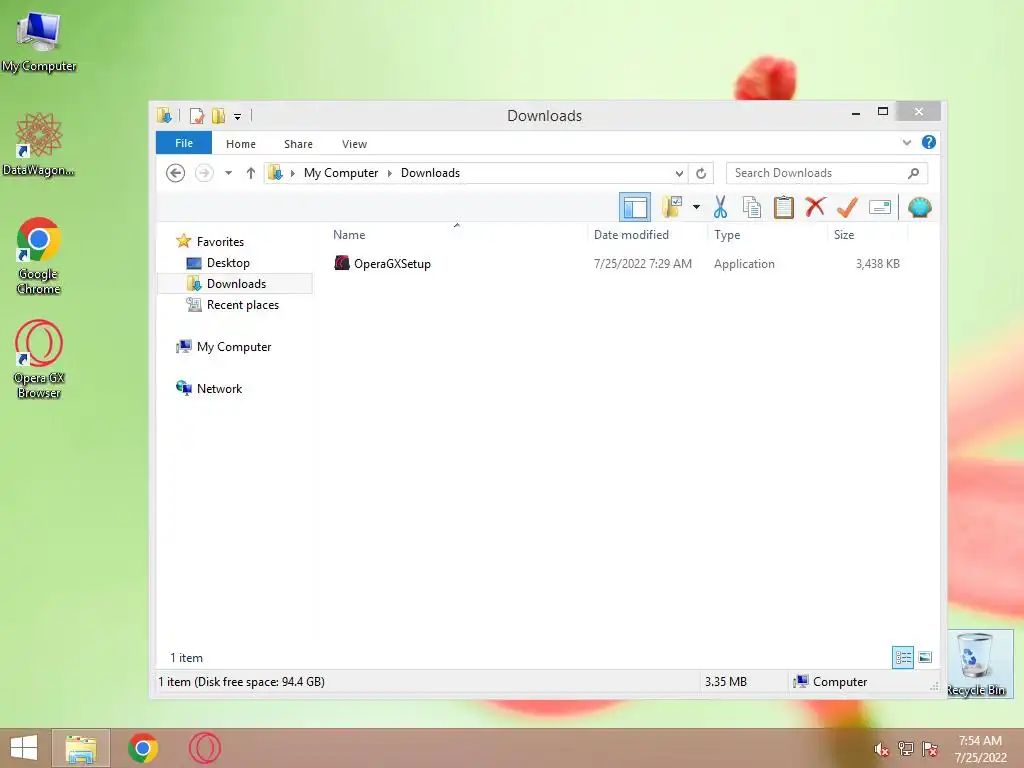
Task: Expand breadcrumb arrow before My Computer
Action: tap(293, 173)
